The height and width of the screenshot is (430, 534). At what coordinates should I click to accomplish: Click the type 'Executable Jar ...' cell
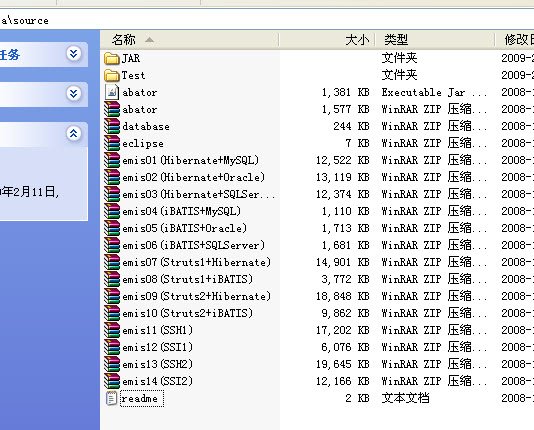tap(434, 92)
